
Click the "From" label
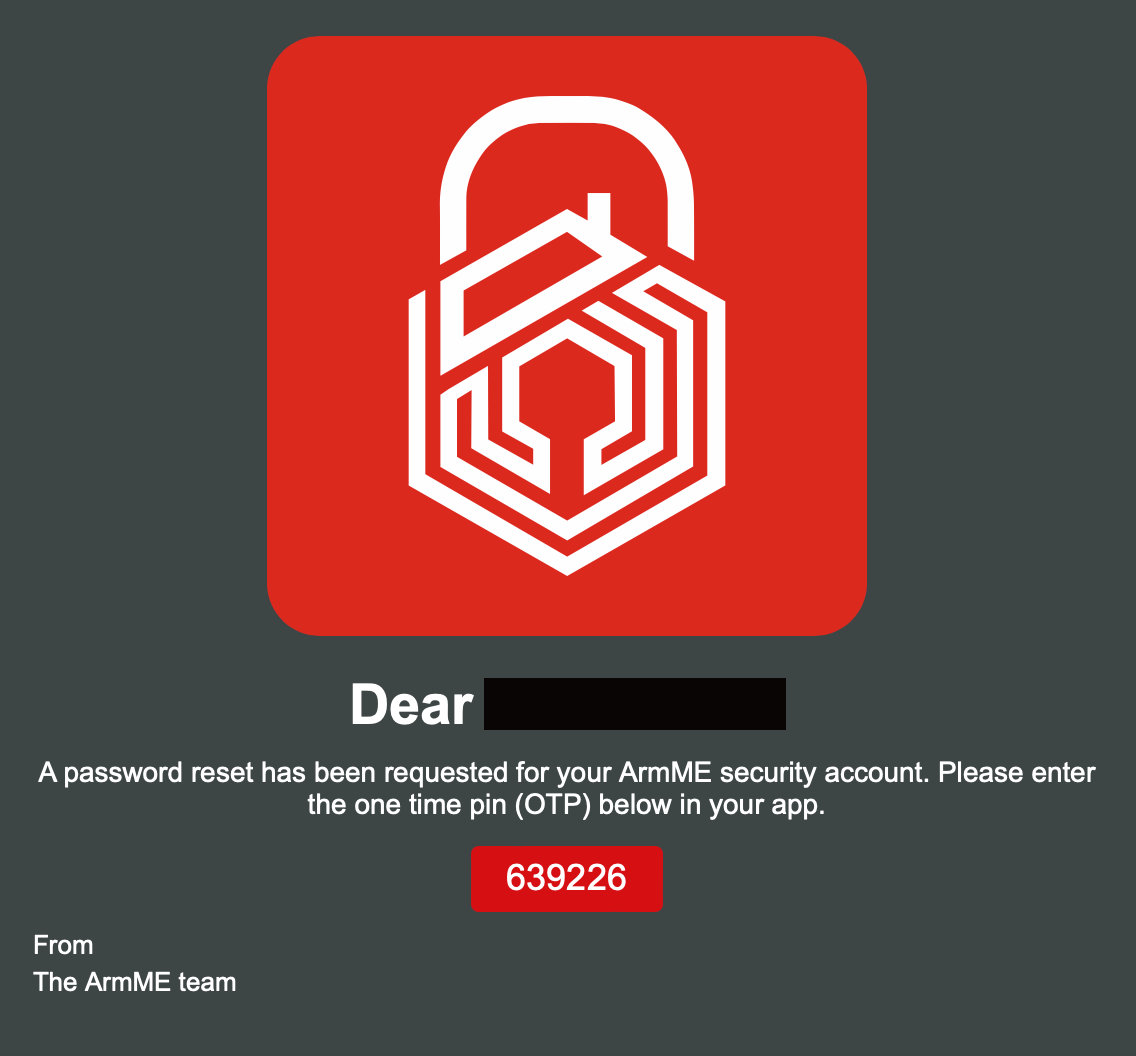(63, 945)
